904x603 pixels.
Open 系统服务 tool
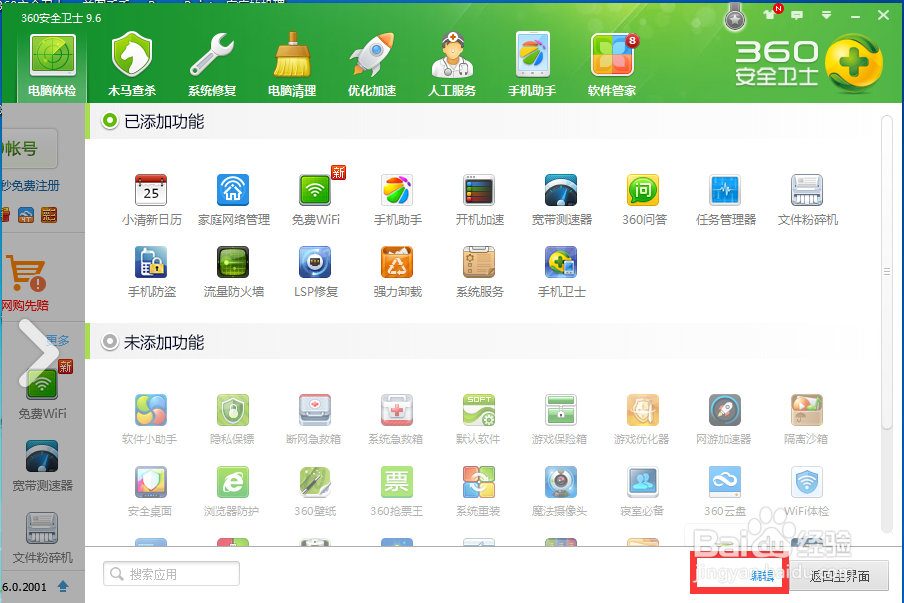pos(480,272)
